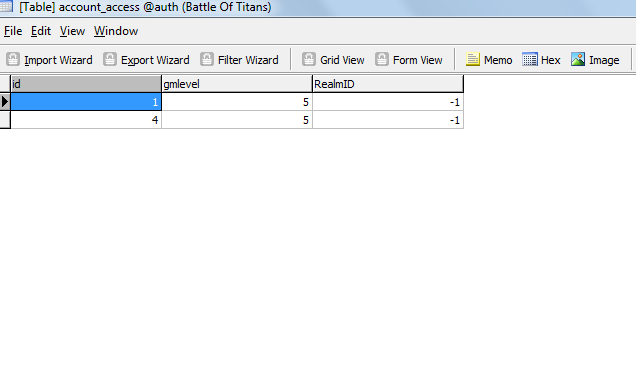
Task: Click the Import Wizard label
Action: coord(58,60)
